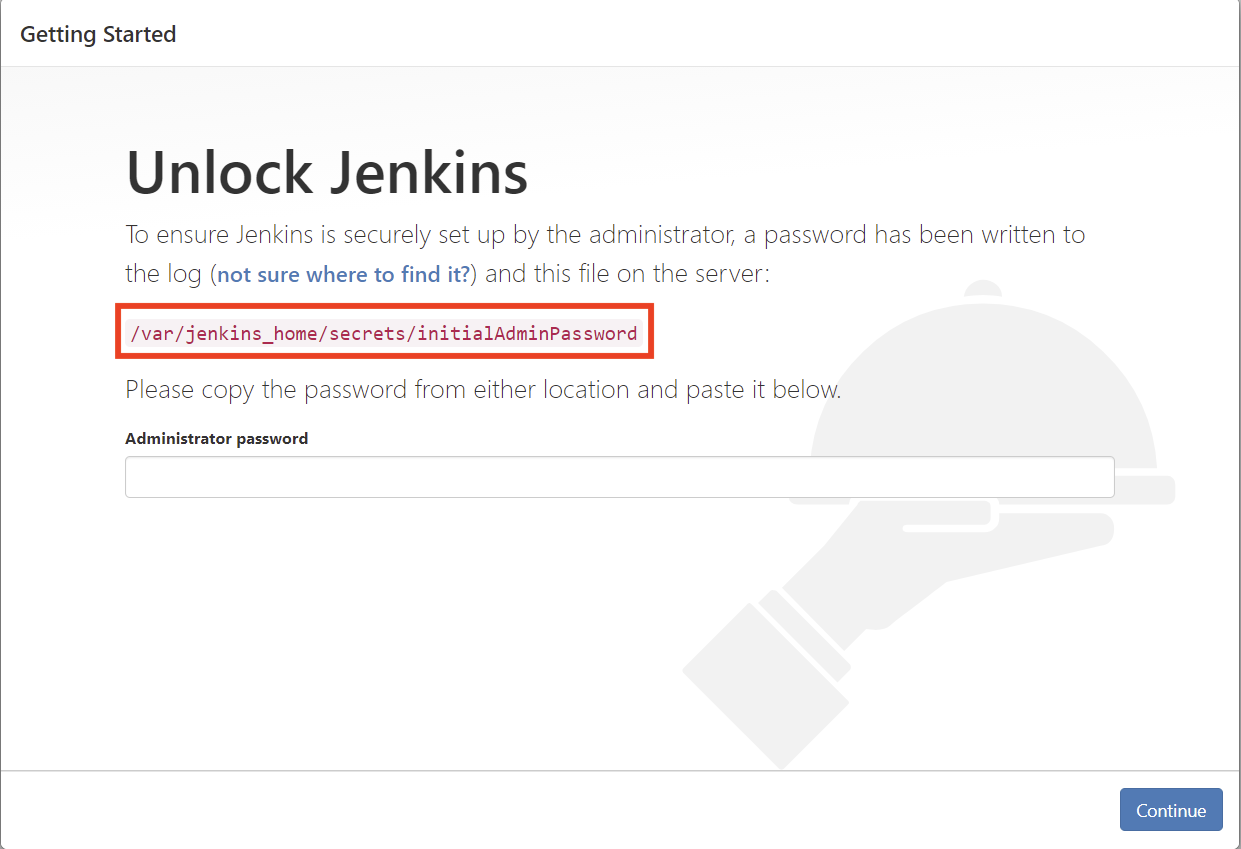Focus the Administrator password input field
The height and width of the screenshot is (849, 1241).
[619, 477]
